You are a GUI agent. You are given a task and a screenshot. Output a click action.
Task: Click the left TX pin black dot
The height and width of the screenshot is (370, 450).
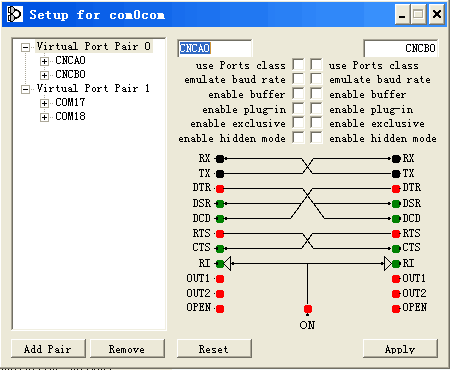220,174
